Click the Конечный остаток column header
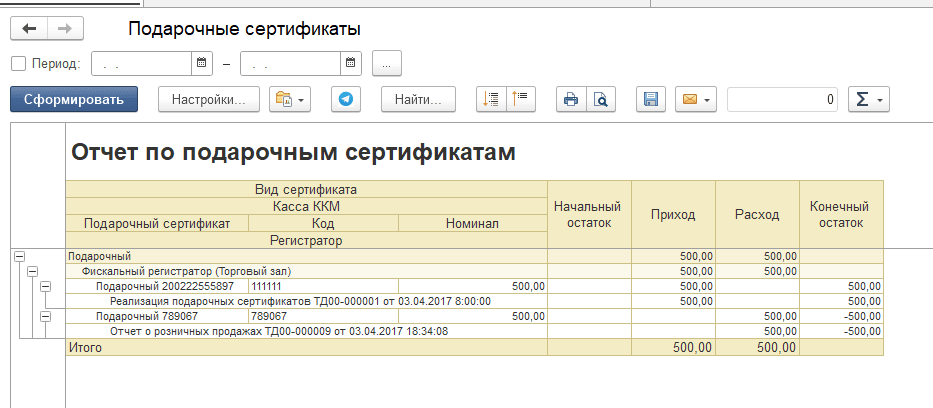 pos(841,215)
